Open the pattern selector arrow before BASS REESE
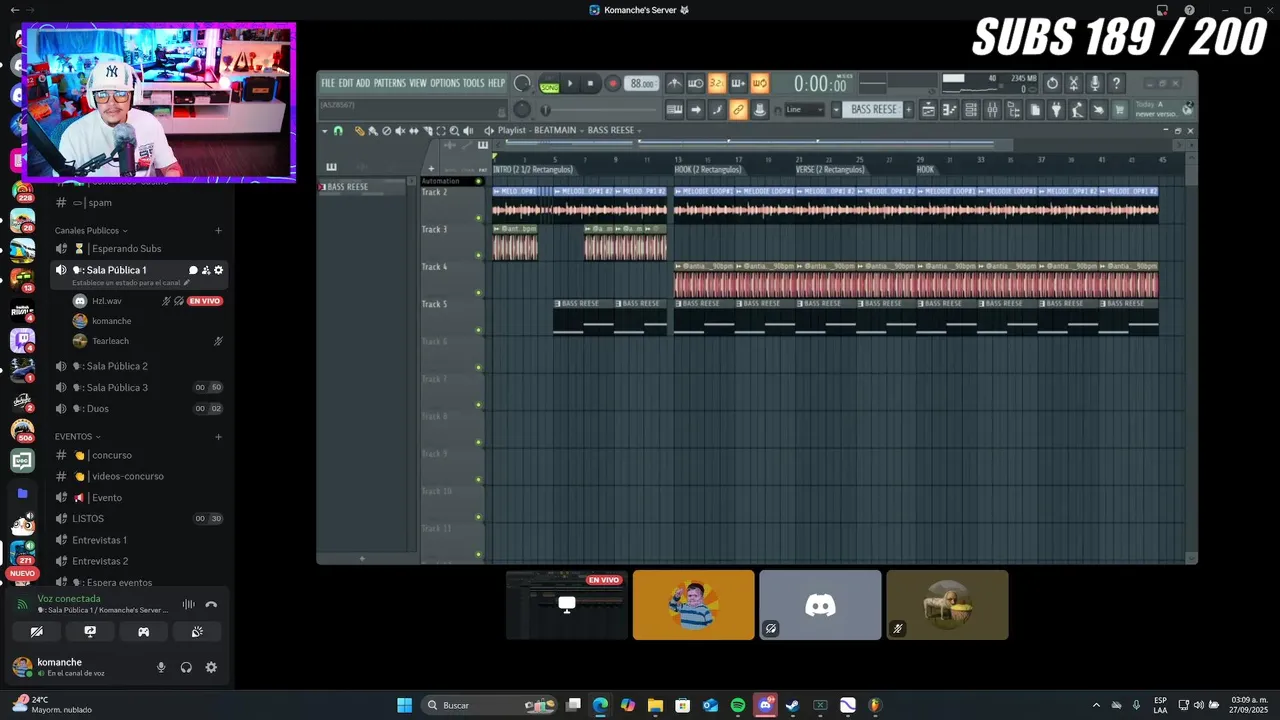Screen dimensions: 1280x720 point(836,110)
